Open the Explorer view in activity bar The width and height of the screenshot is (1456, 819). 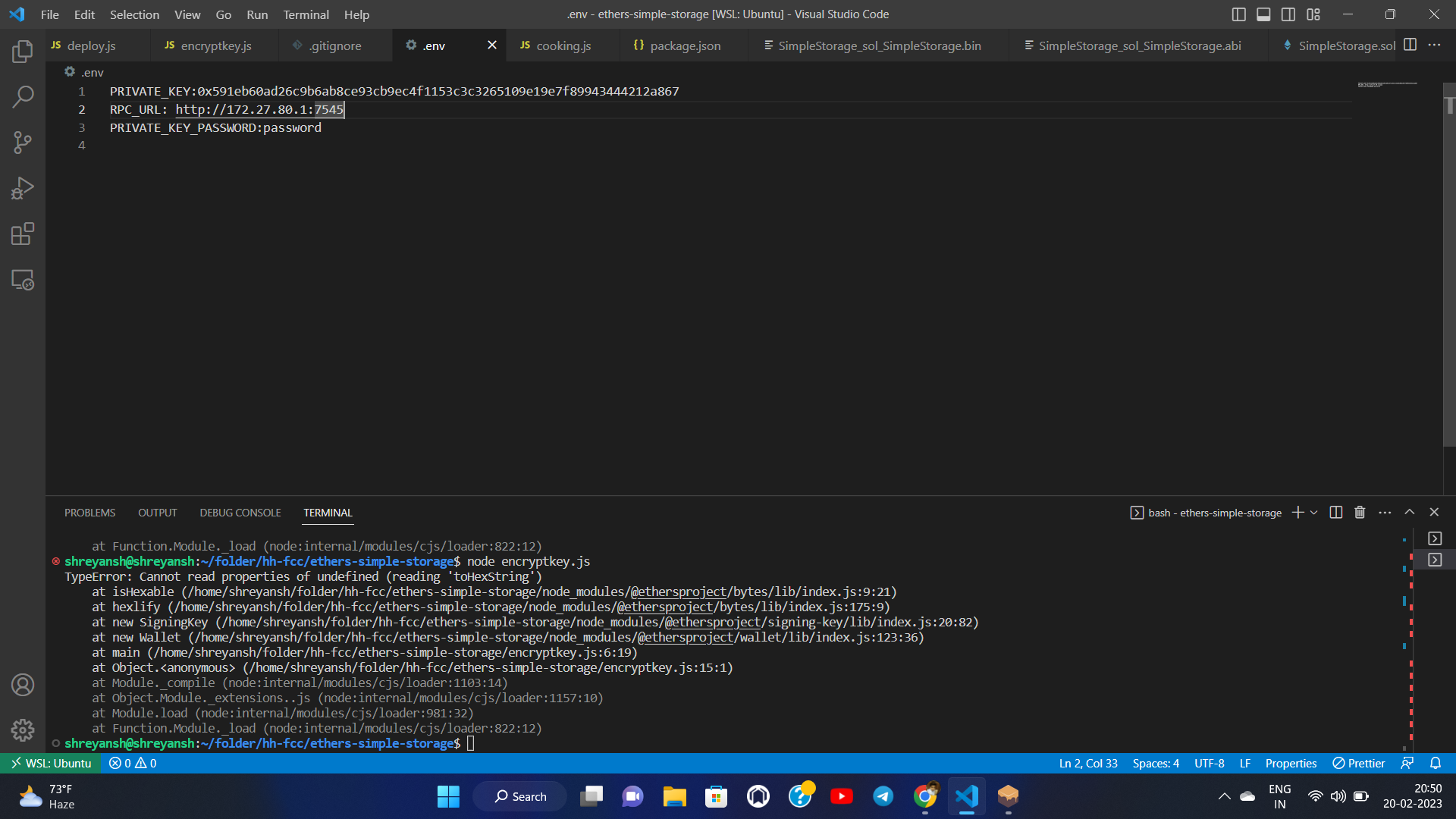point(23,51)
